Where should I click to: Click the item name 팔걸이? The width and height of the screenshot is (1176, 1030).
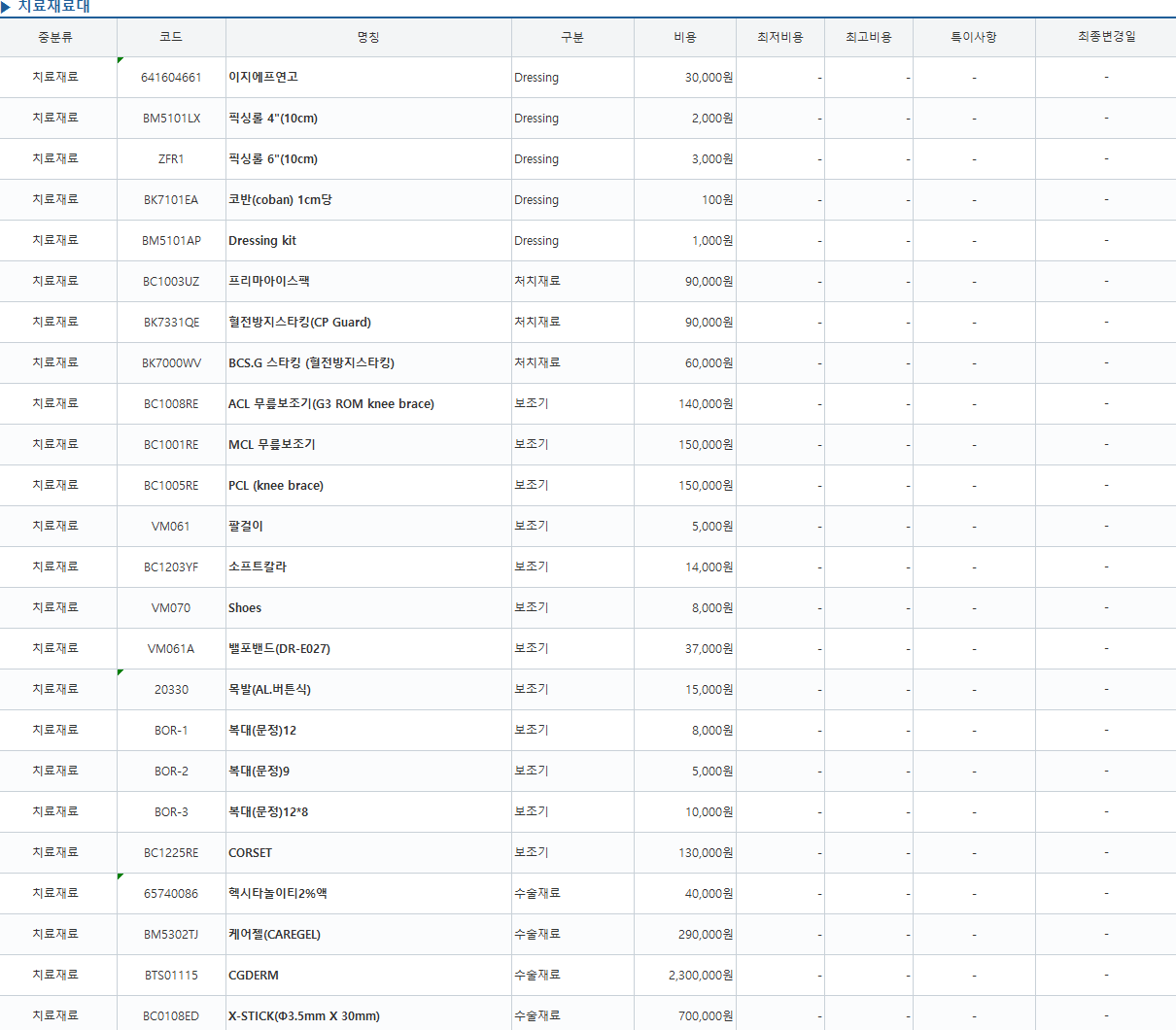tap(246, 526)
